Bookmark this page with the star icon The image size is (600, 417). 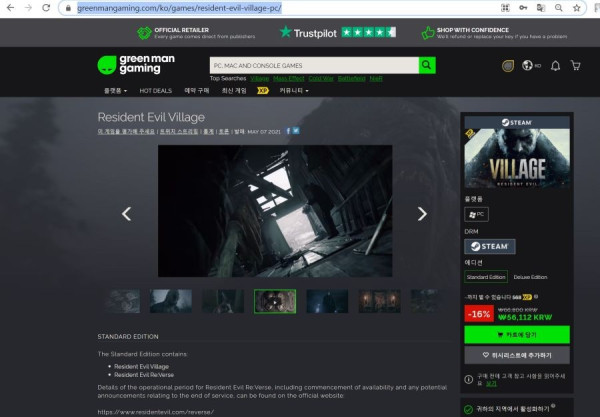[577, 8]
